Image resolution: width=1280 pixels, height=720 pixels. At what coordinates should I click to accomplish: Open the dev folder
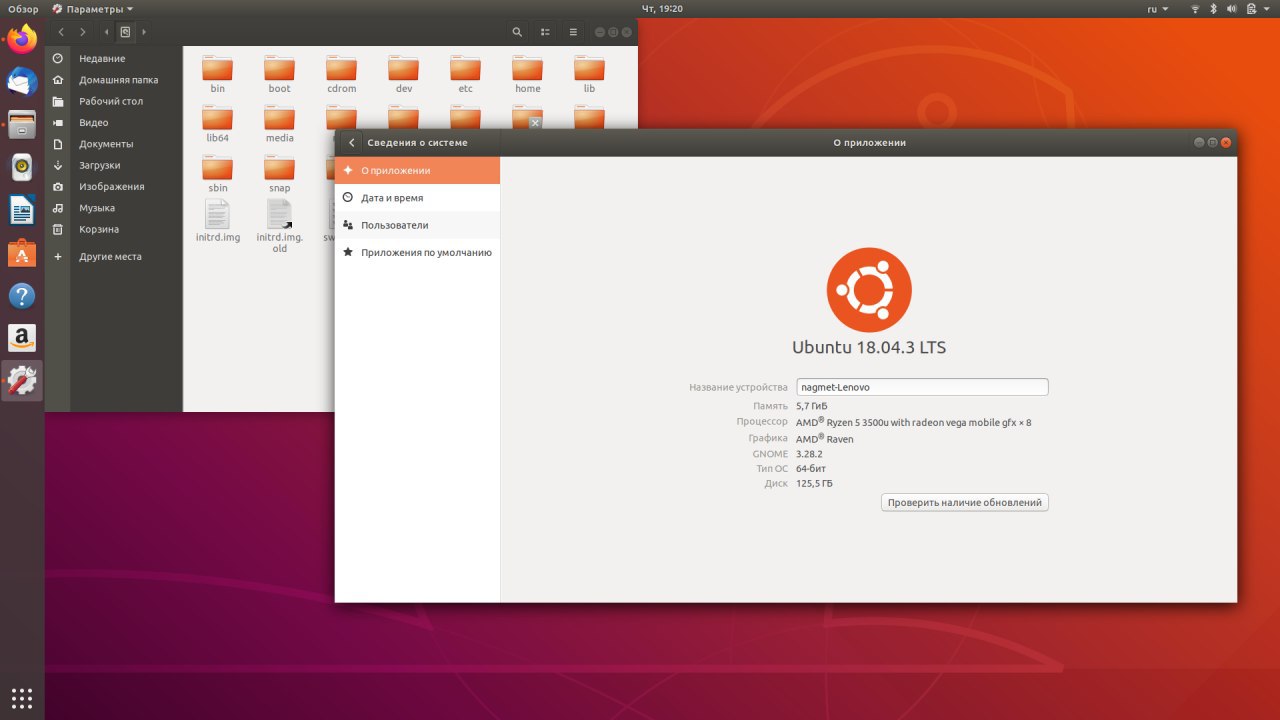coord(404,74)
